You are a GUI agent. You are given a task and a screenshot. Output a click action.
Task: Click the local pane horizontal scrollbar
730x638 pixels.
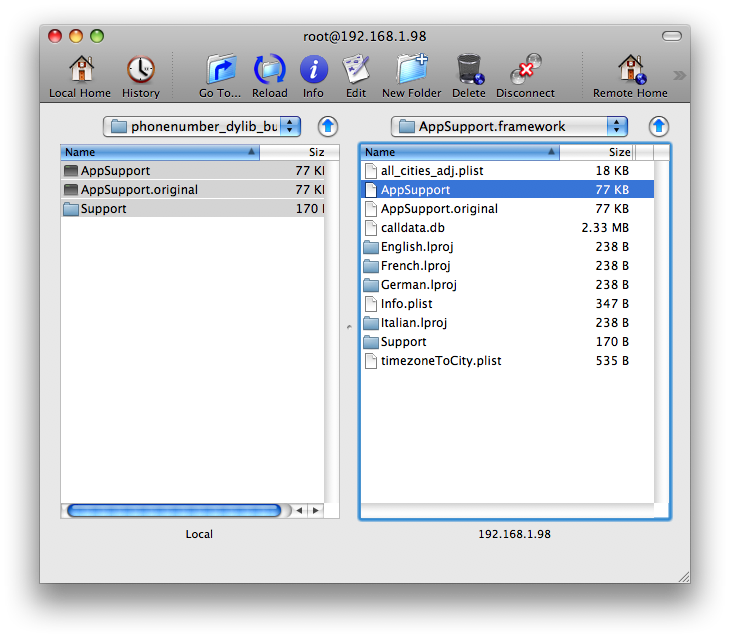(174, 510)
